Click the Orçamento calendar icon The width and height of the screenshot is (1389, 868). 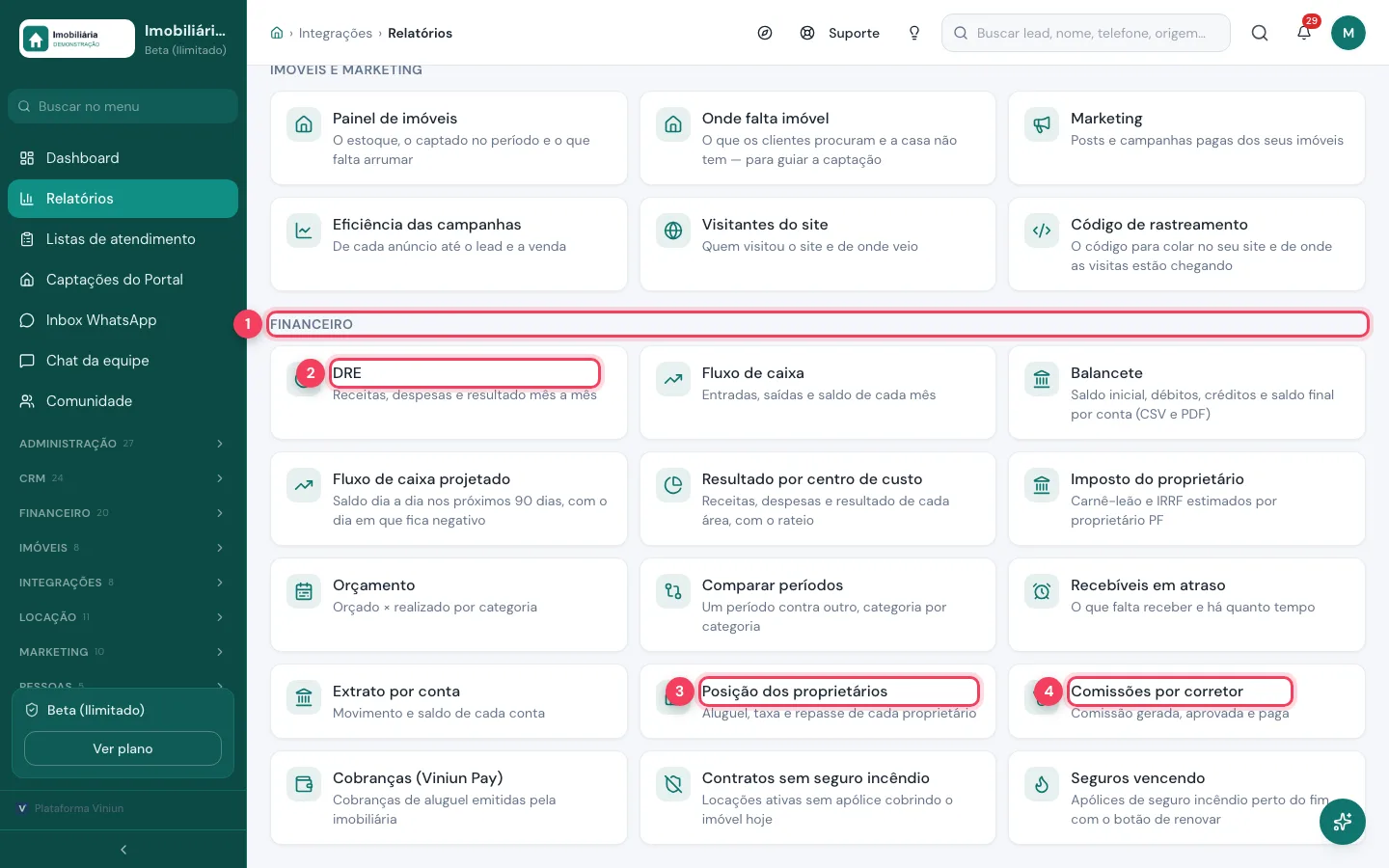304,591
